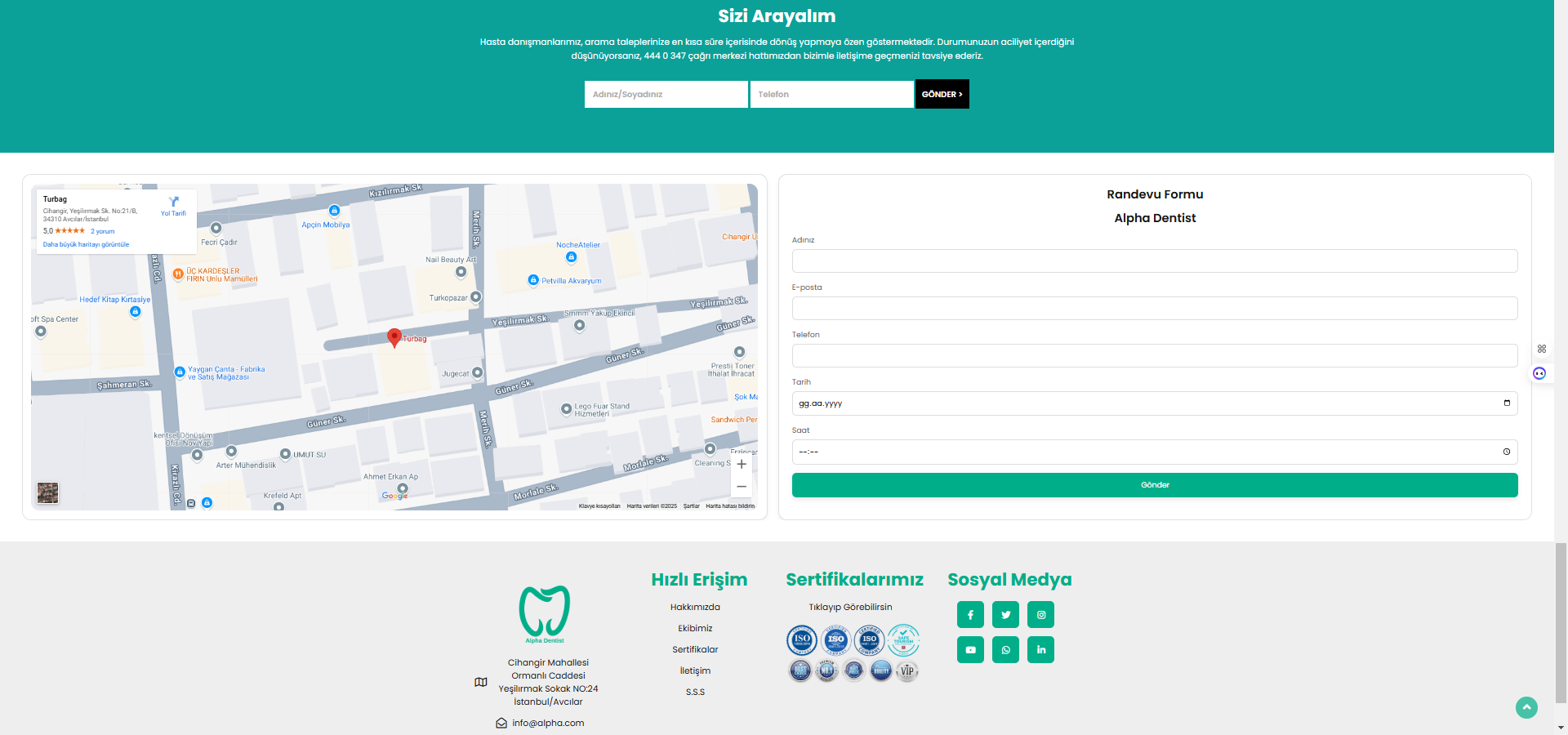Switch map to satellite view thumbnail
1568x735 pixels.
pos(48,492)
